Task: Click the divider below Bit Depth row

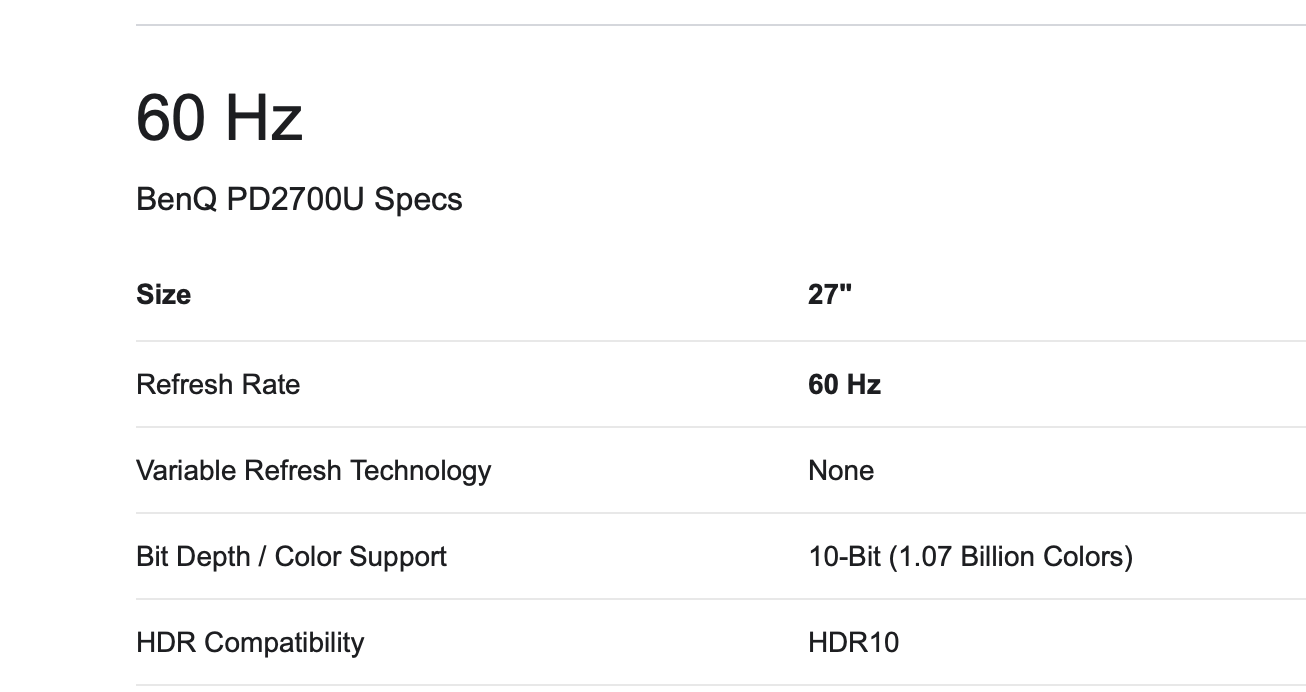Action: (x=720, y=599)
